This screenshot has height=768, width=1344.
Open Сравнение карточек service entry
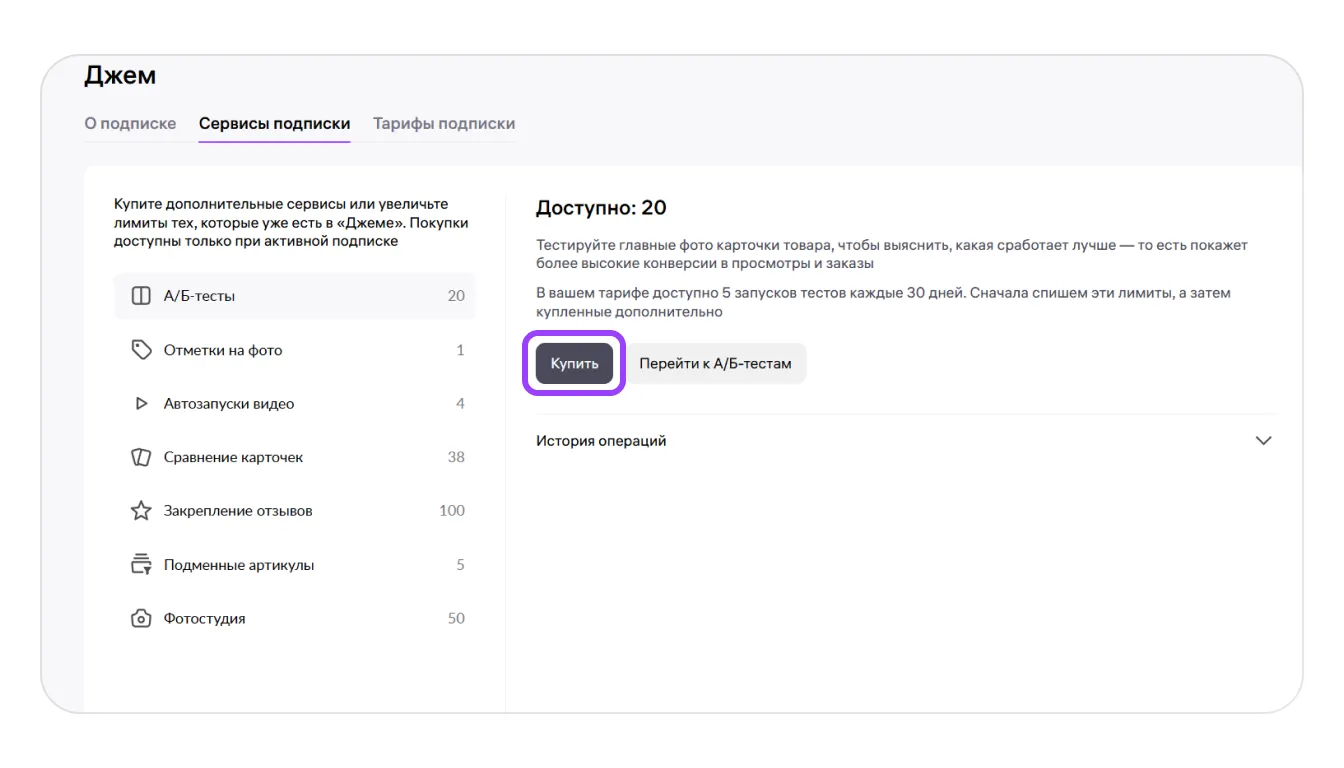coord(233,457)
